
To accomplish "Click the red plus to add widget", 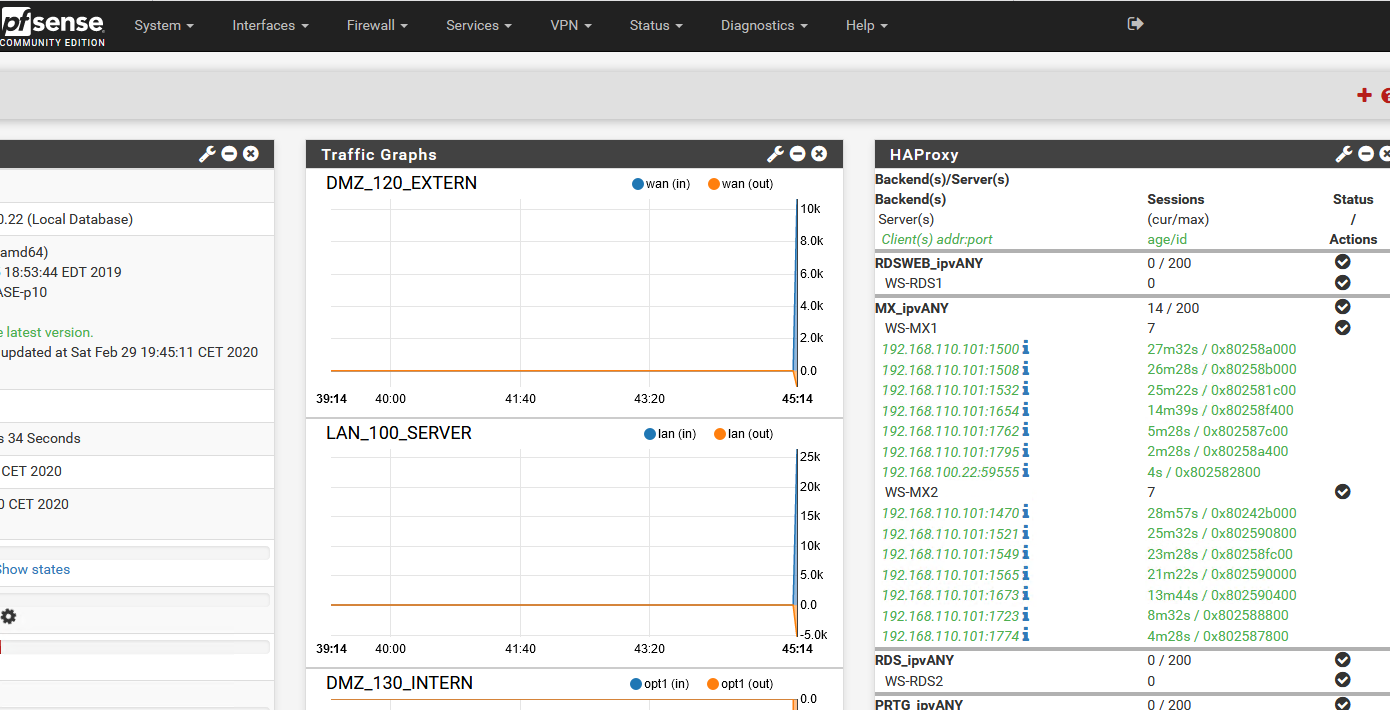I will [1364, 95].
